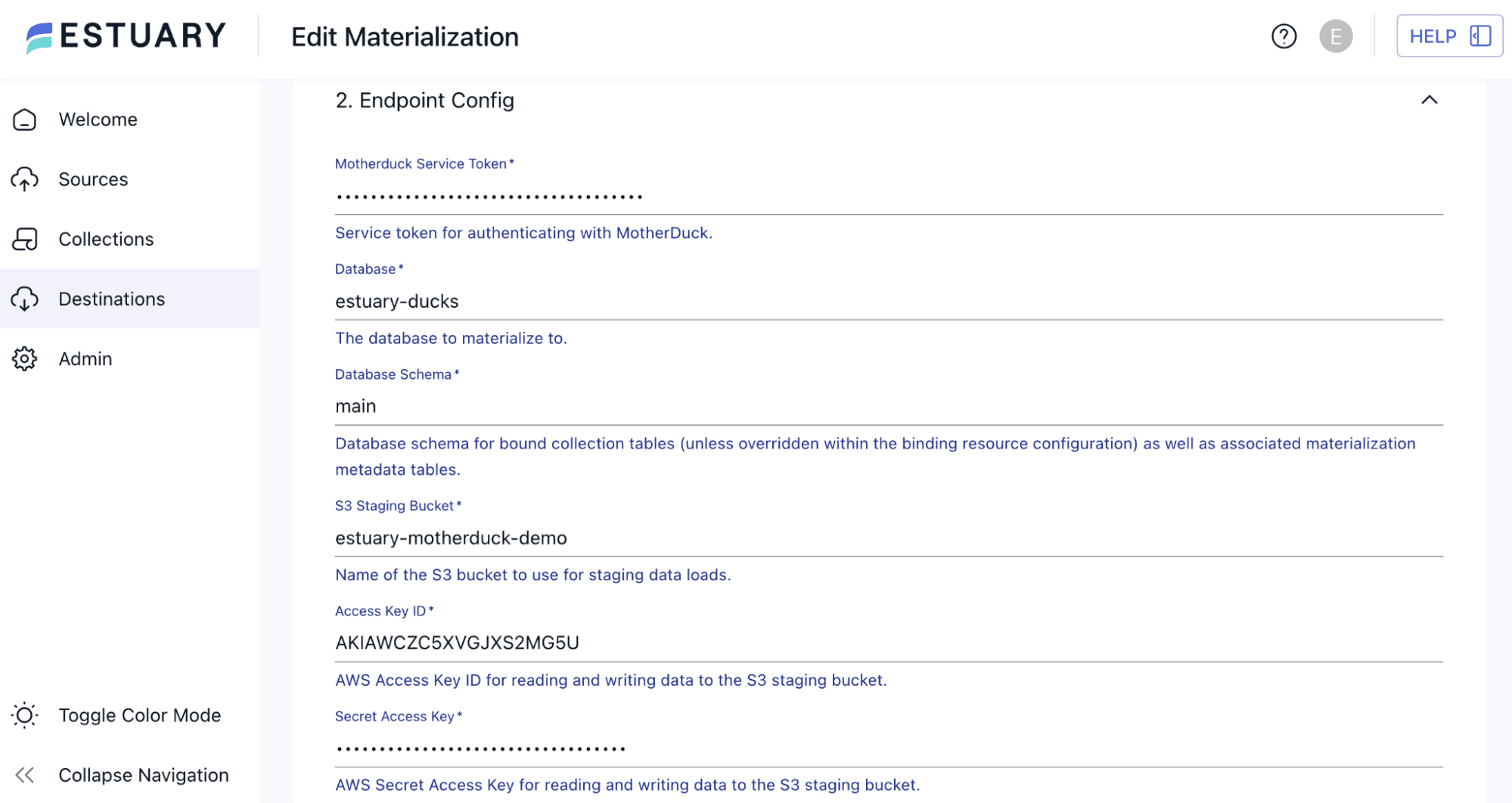Click the double chevron collapse icon

(x=24, y=775)
